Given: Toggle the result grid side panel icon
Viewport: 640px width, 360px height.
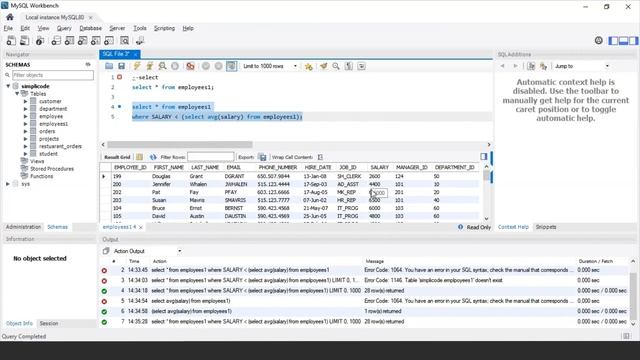Looking at the screenshot, I should click(484, 156).
